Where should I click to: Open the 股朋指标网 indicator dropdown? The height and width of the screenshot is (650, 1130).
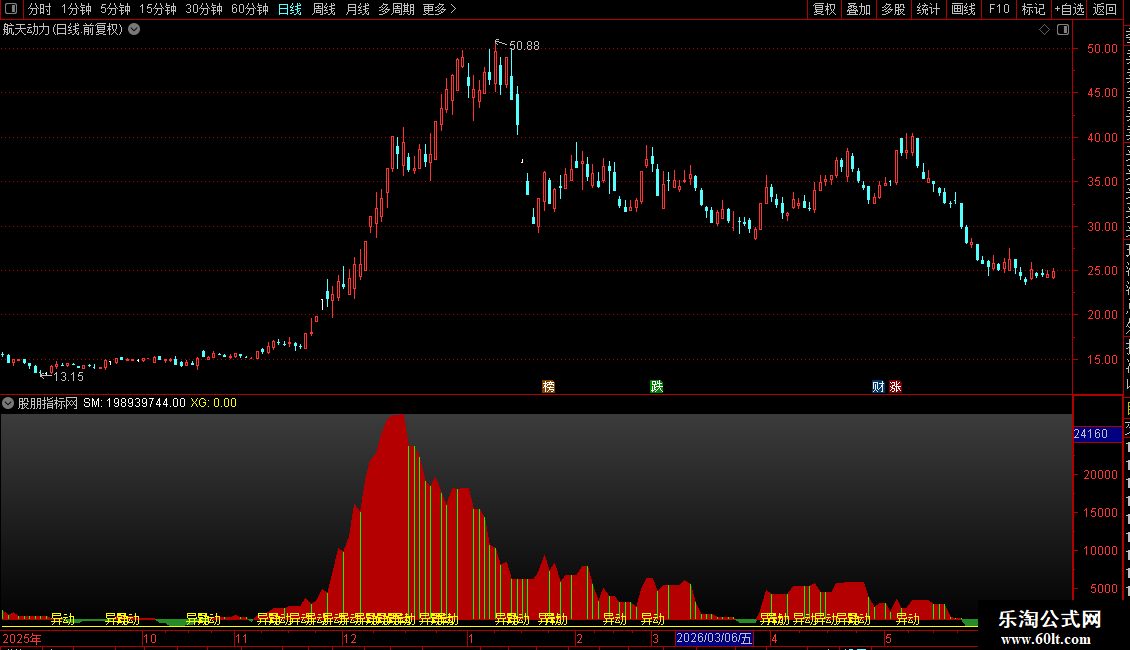(8, 403)
